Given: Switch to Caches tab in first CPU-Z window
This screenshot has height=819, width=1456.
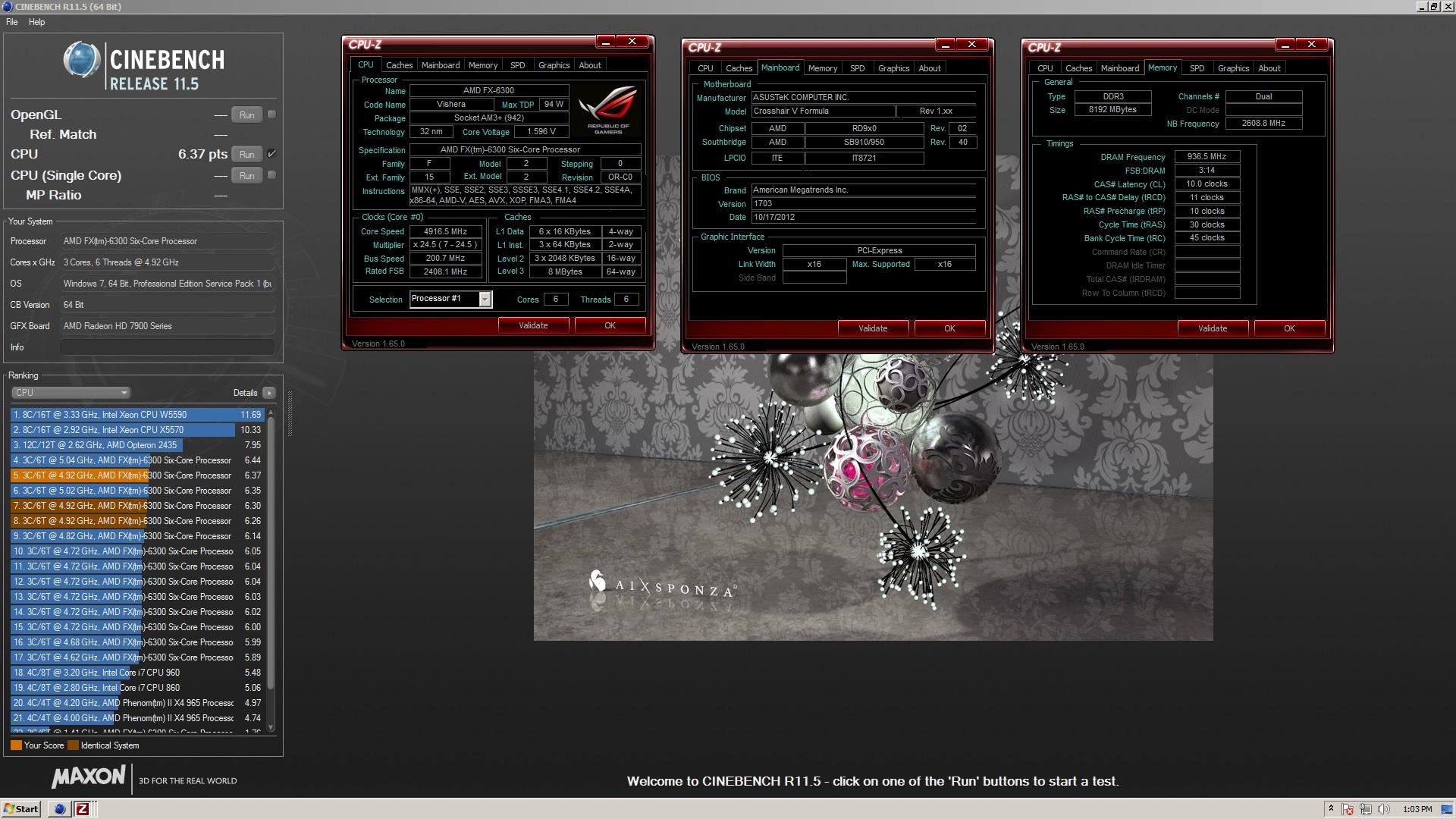Looking at the screenshot, I should (x=399, y=65).
